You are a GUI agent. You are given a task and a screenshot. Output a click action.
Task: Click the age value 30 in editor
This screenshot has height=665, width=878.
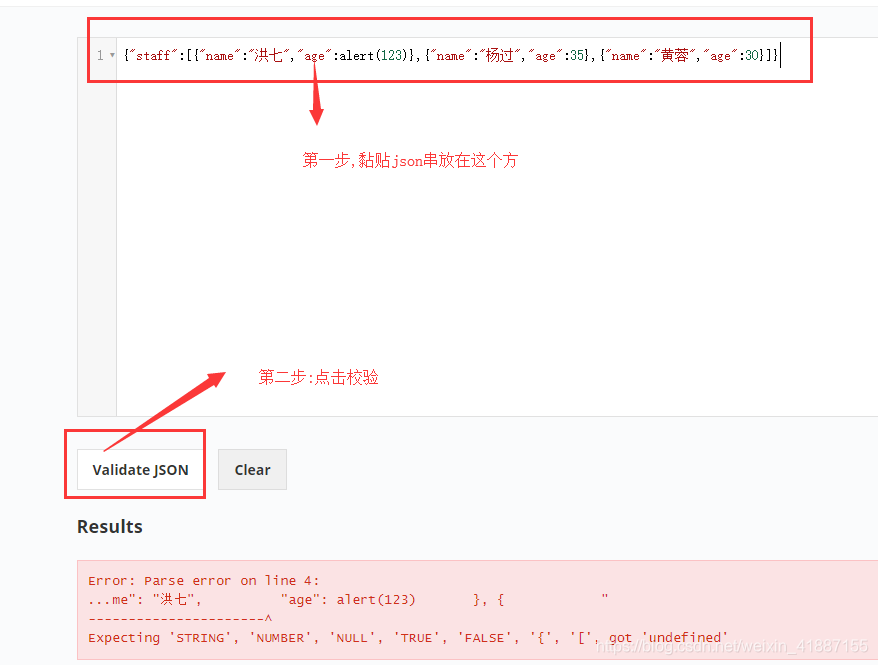pyautogui.click(x=752, y=55)
